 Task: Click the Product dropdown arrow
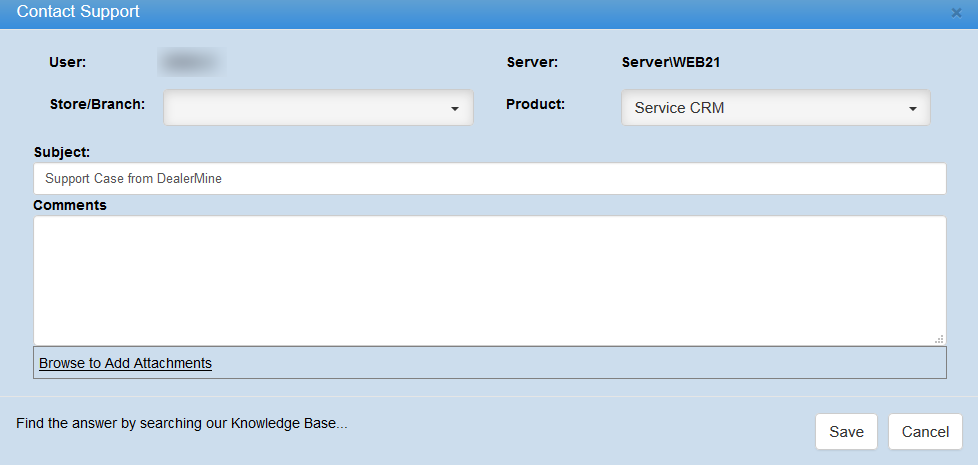click(x=912, y=109)
